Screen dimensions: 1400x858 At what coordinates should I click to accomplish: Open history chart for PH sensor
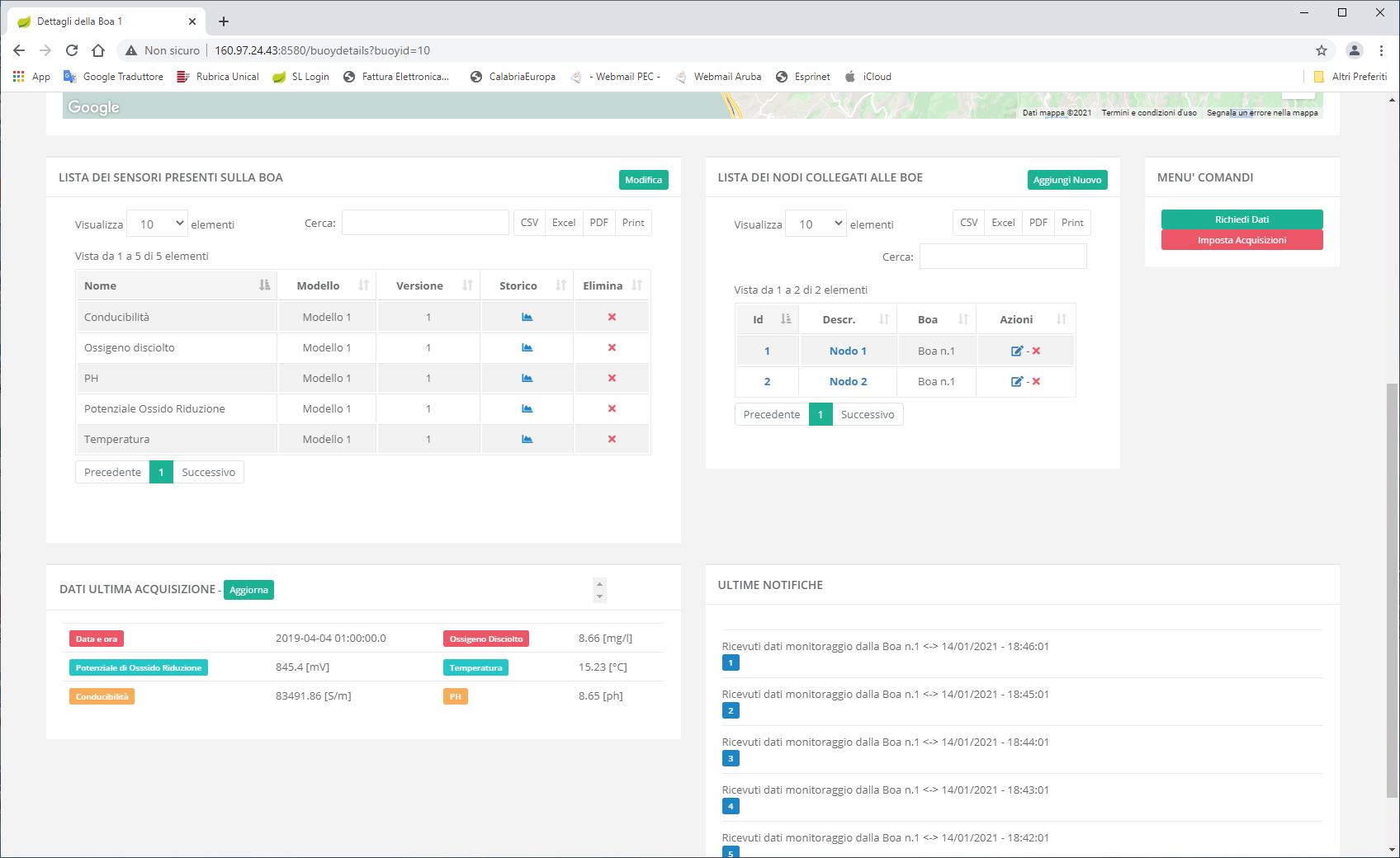tap(527, 378)
